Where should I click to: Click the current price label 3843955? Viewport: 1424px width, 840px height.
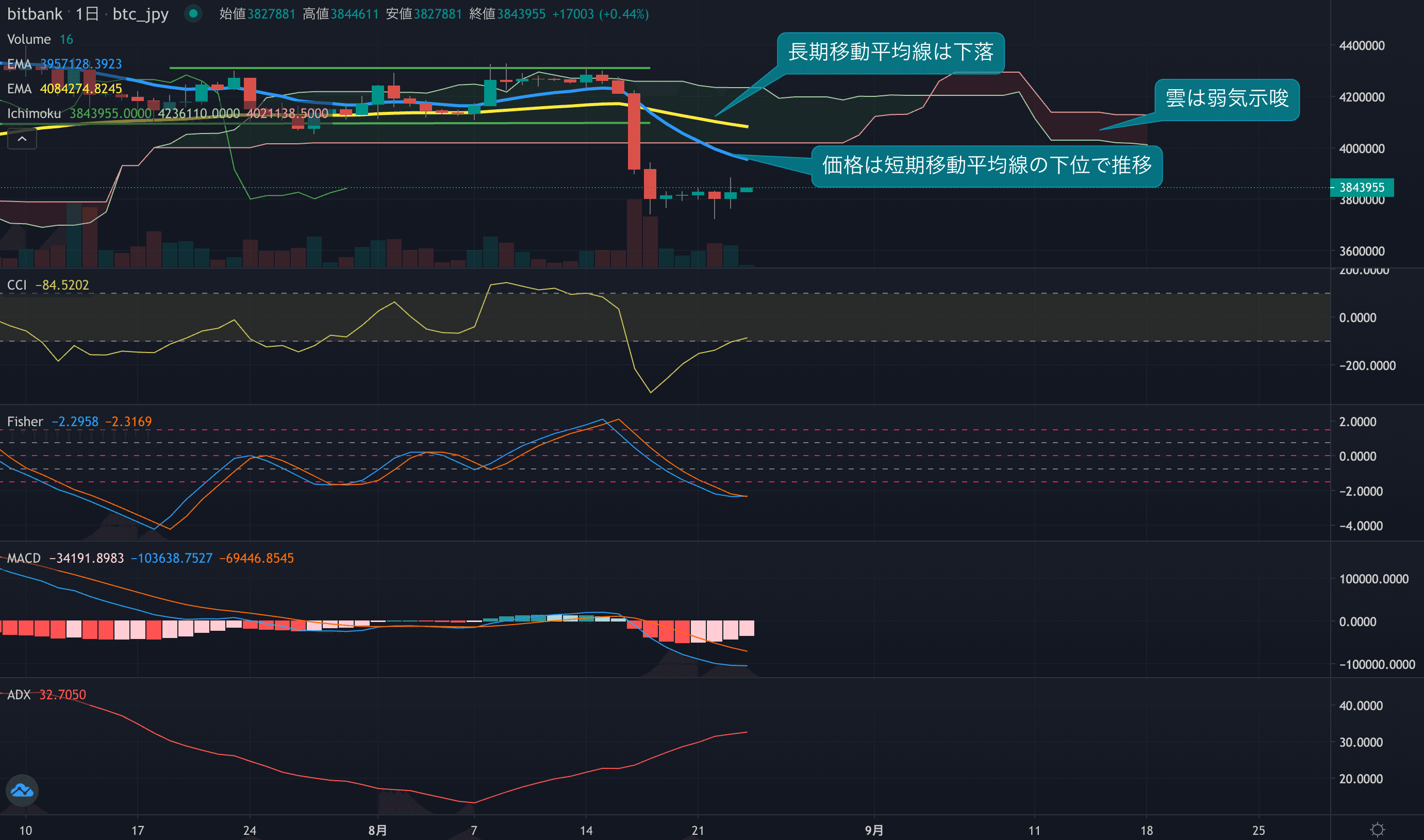[1361, 188]
